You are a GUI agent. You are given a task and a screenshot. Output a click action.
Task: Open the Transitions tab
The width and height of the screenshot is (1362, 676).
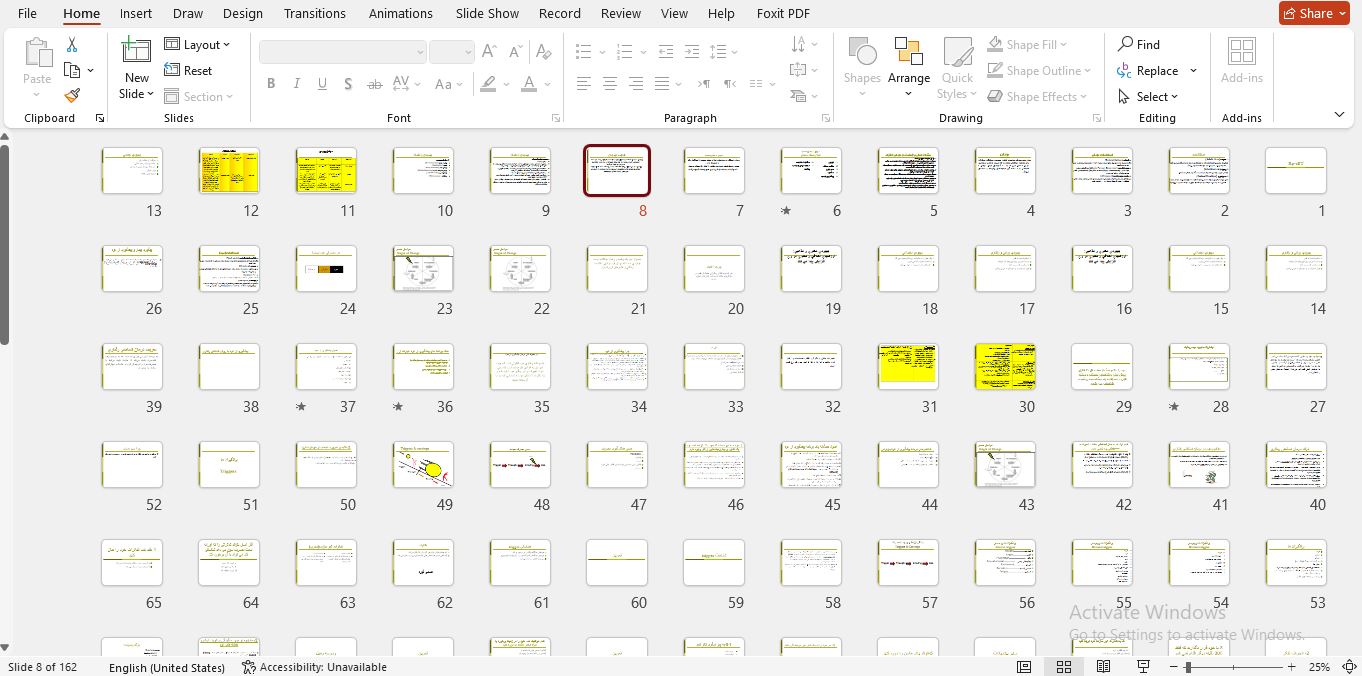pos(315,13)
